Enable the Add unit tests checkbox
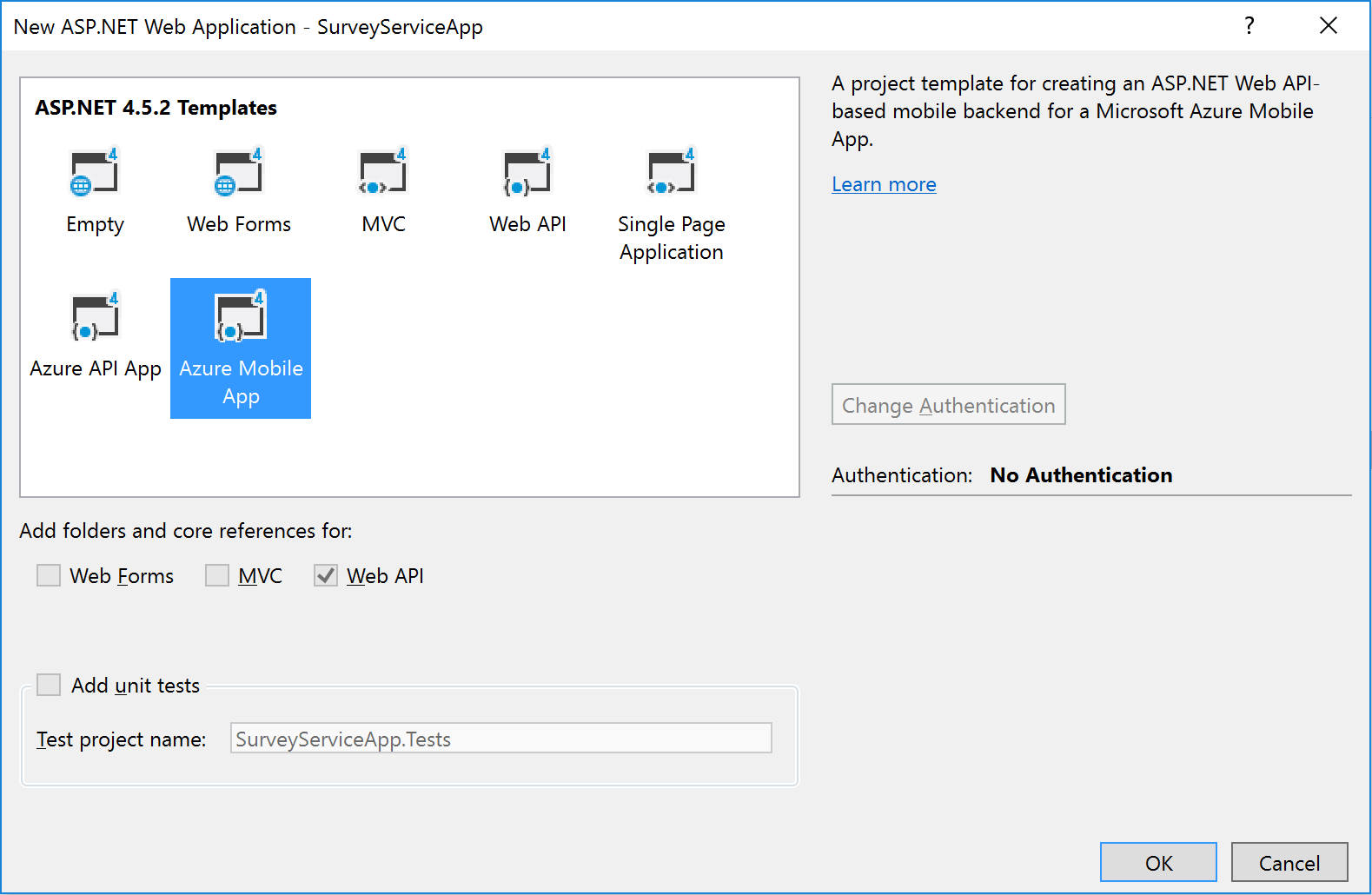The height and width of the screenshot is (895, 1372). tap(49, 685)
